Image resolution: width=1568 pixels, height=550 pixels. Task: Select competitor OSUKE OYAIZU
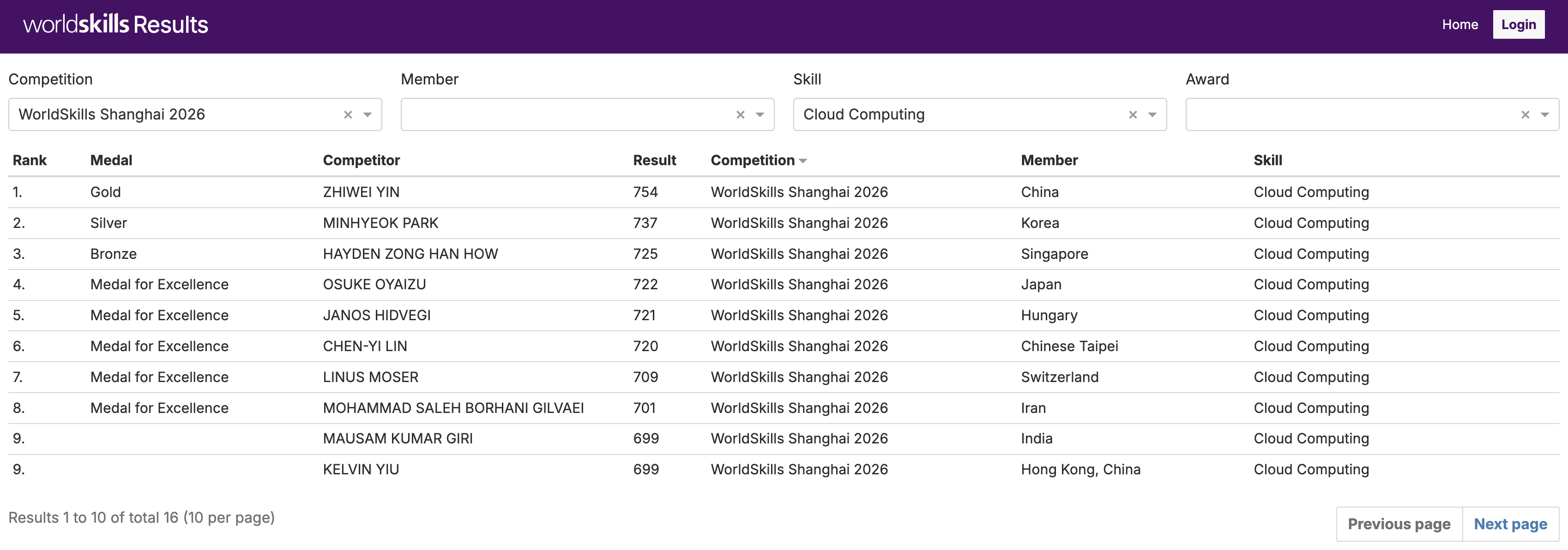click(374, 284)
